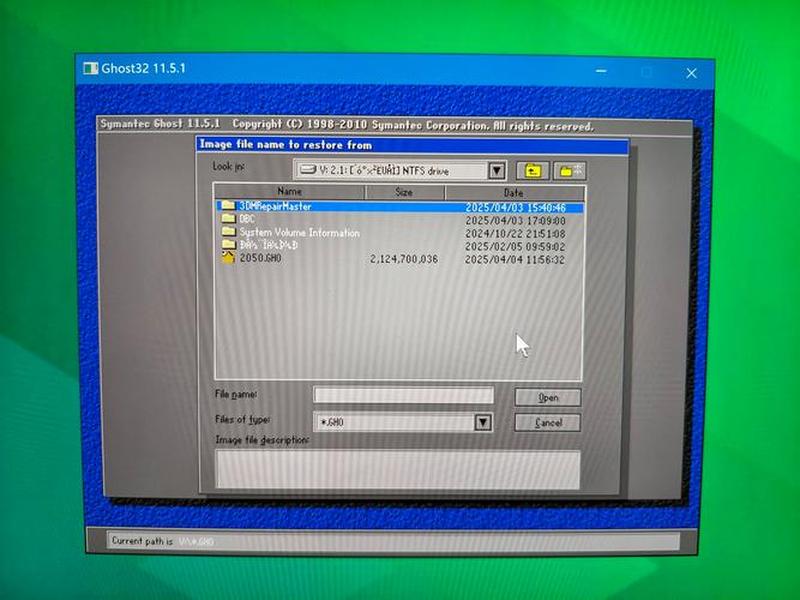Click the Image file description box

(398, 469)
